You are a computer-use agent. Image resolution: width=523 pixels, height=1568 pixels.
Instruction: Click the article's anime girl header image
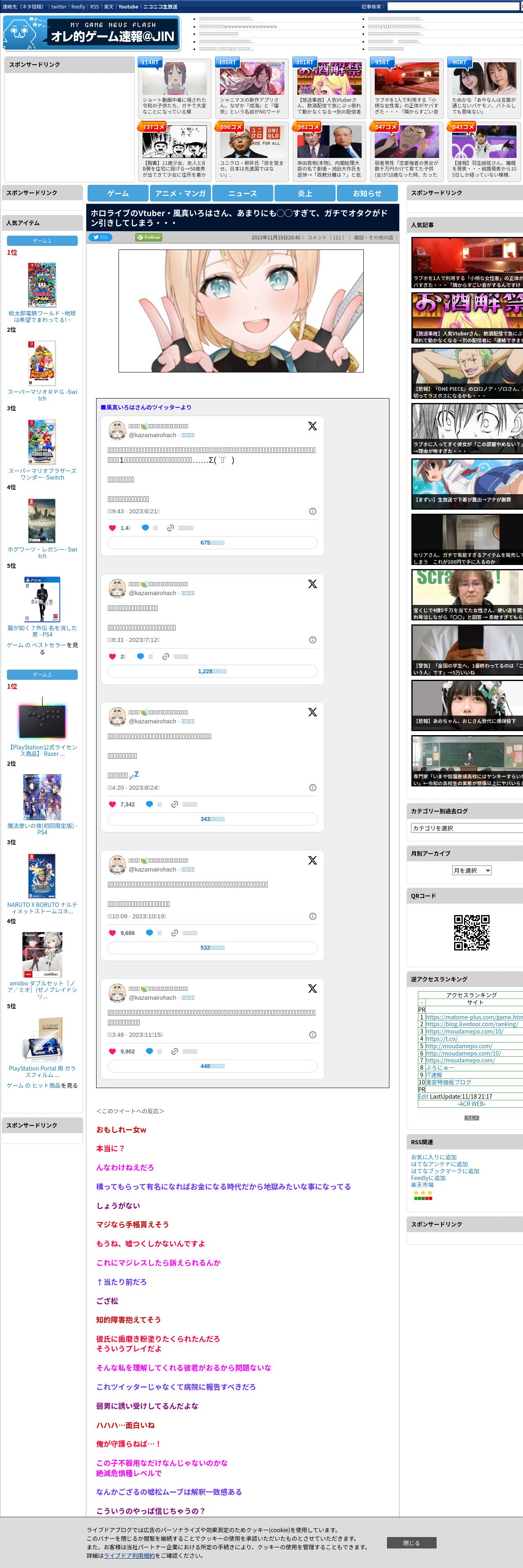coord(241,311)
